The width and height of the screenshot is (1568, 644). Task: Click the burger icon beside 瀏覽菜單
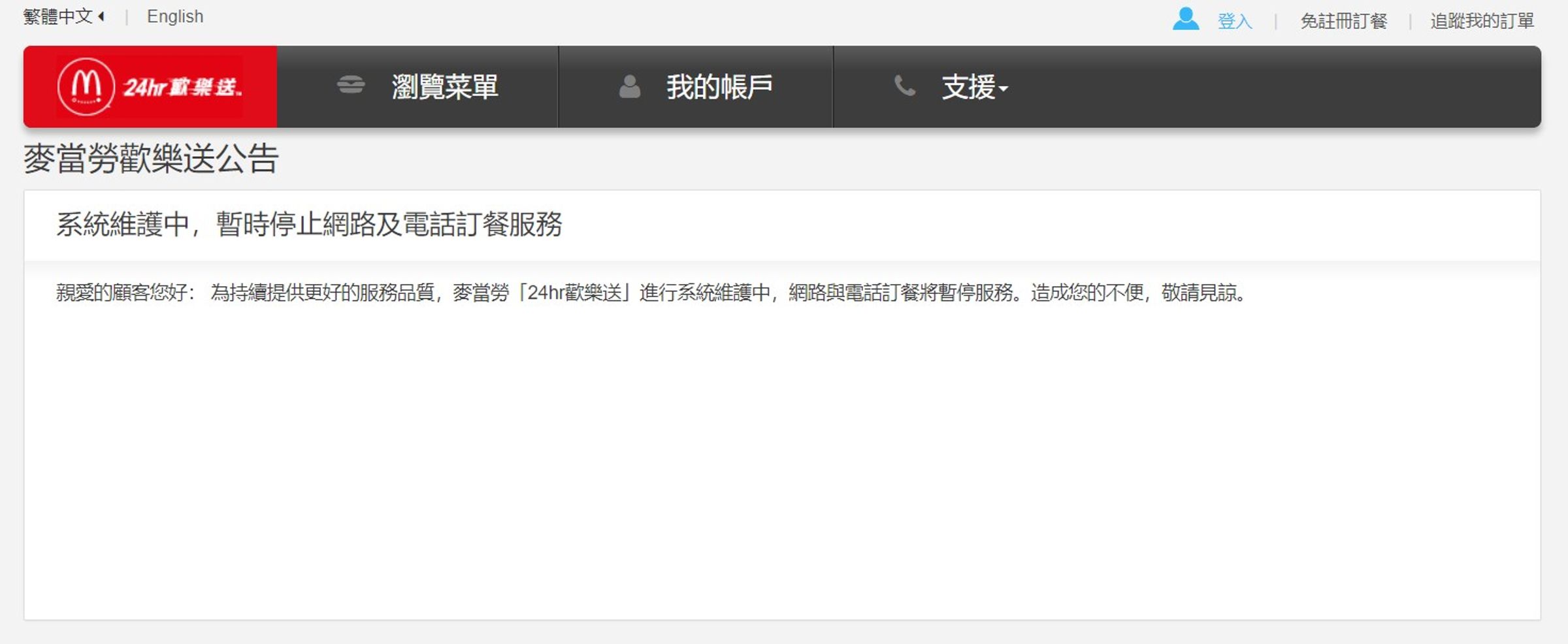tap(351, 85)
